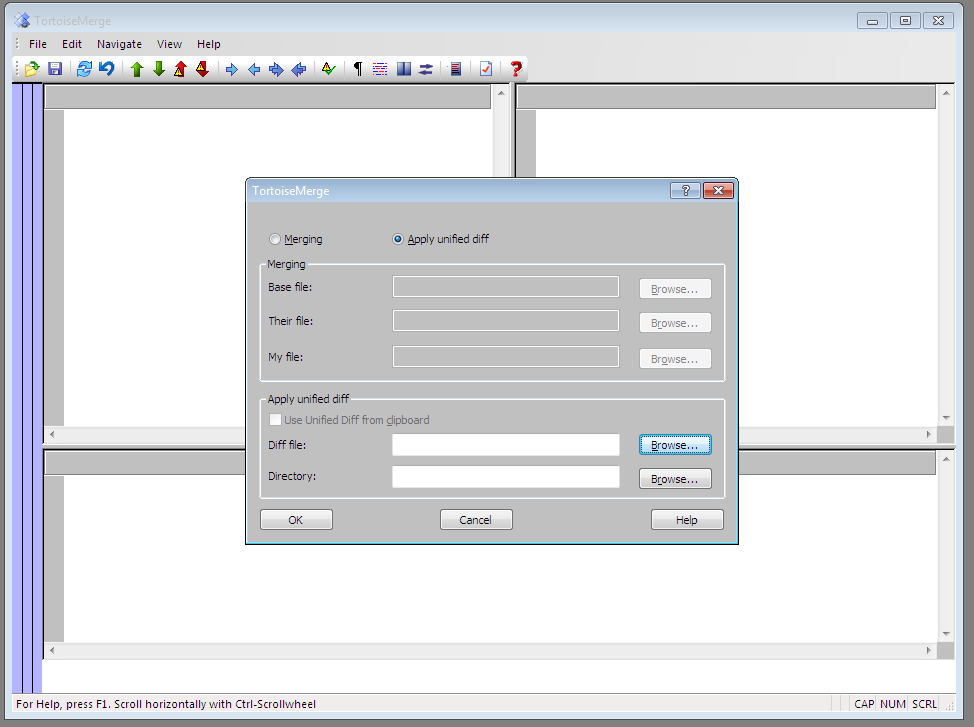This screenshot has width=974, height=727.
Task: Click the single blue left arrow icon
Action: pyautogui.click(x=254, y=70)
